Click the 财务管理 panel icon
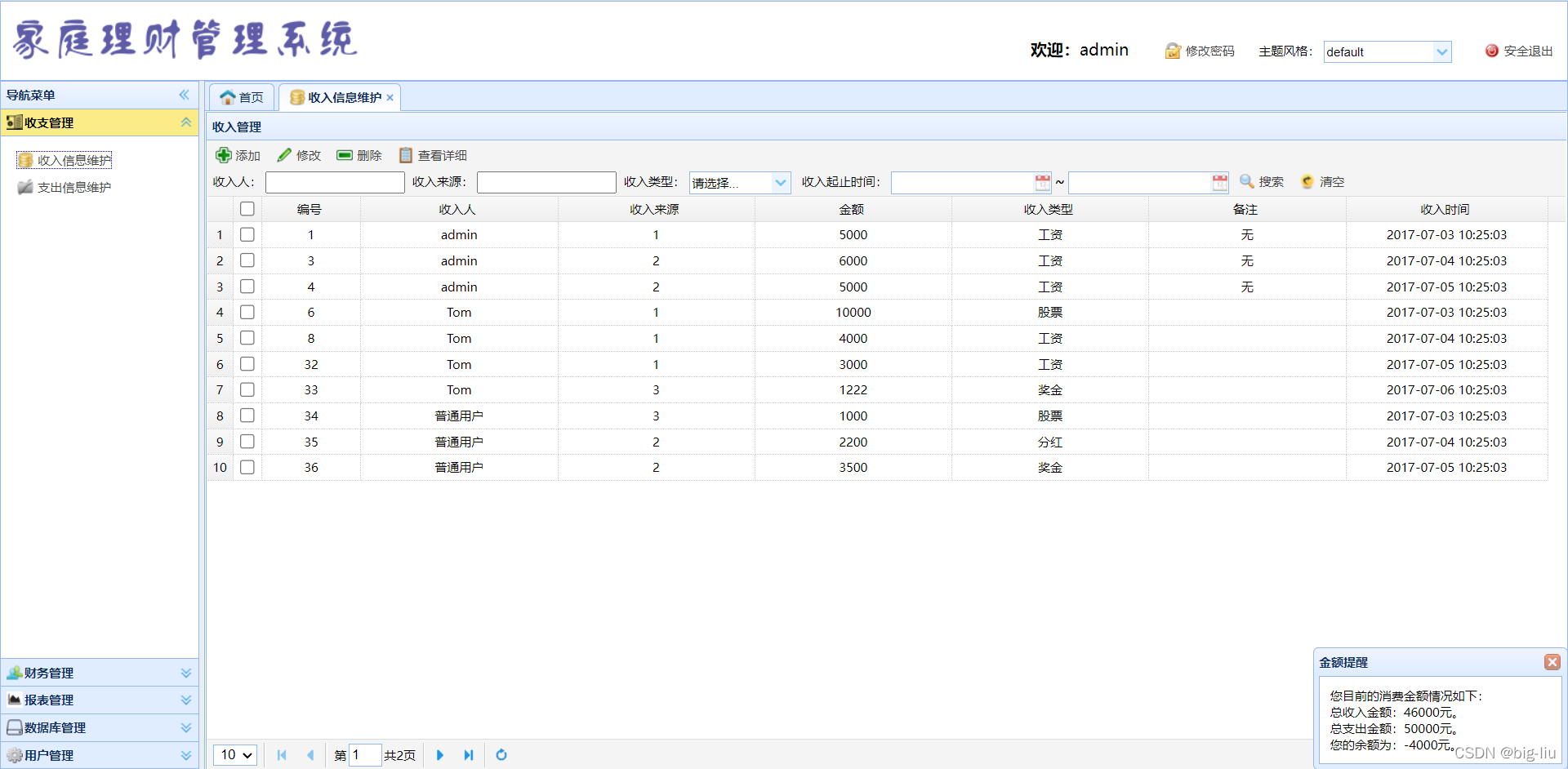 pos(15,673)
